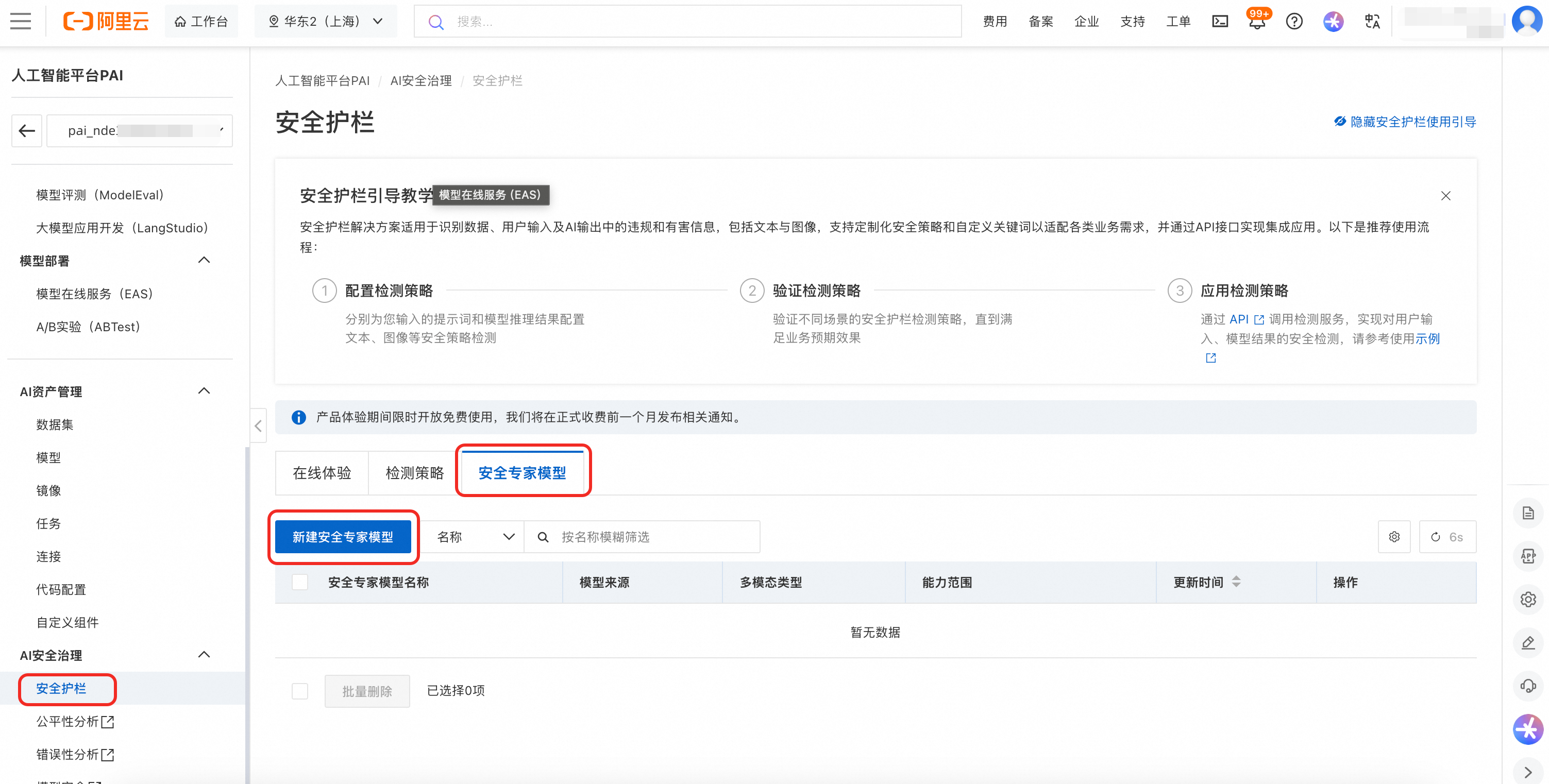Open table column settings gear icon
The image size is (1549, 784).
1394,537
